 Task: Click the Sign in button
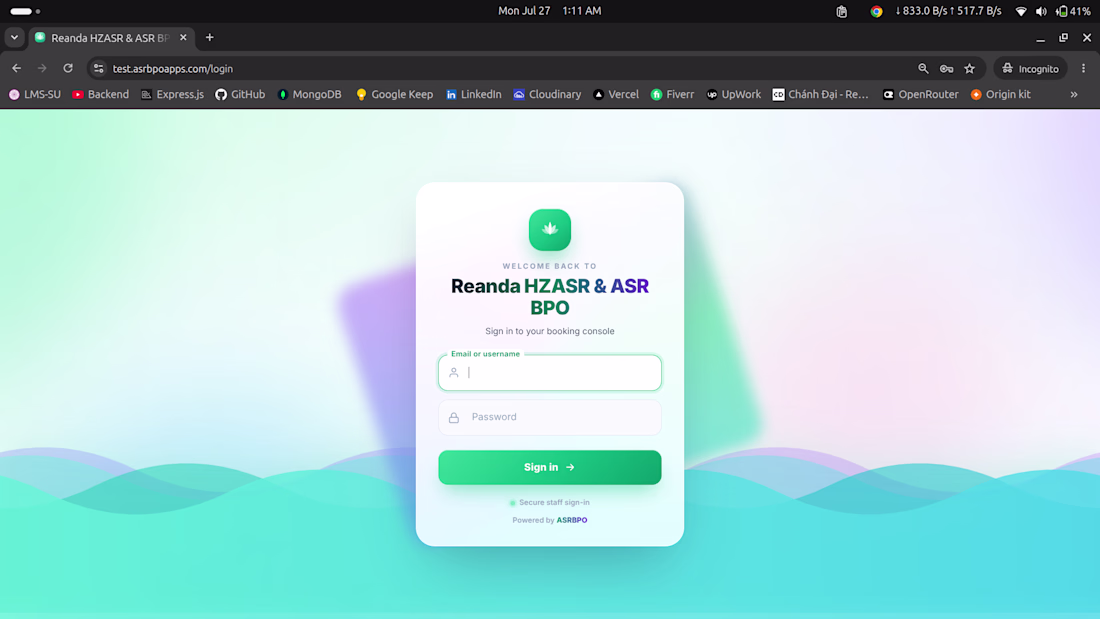tap(549, 467)
